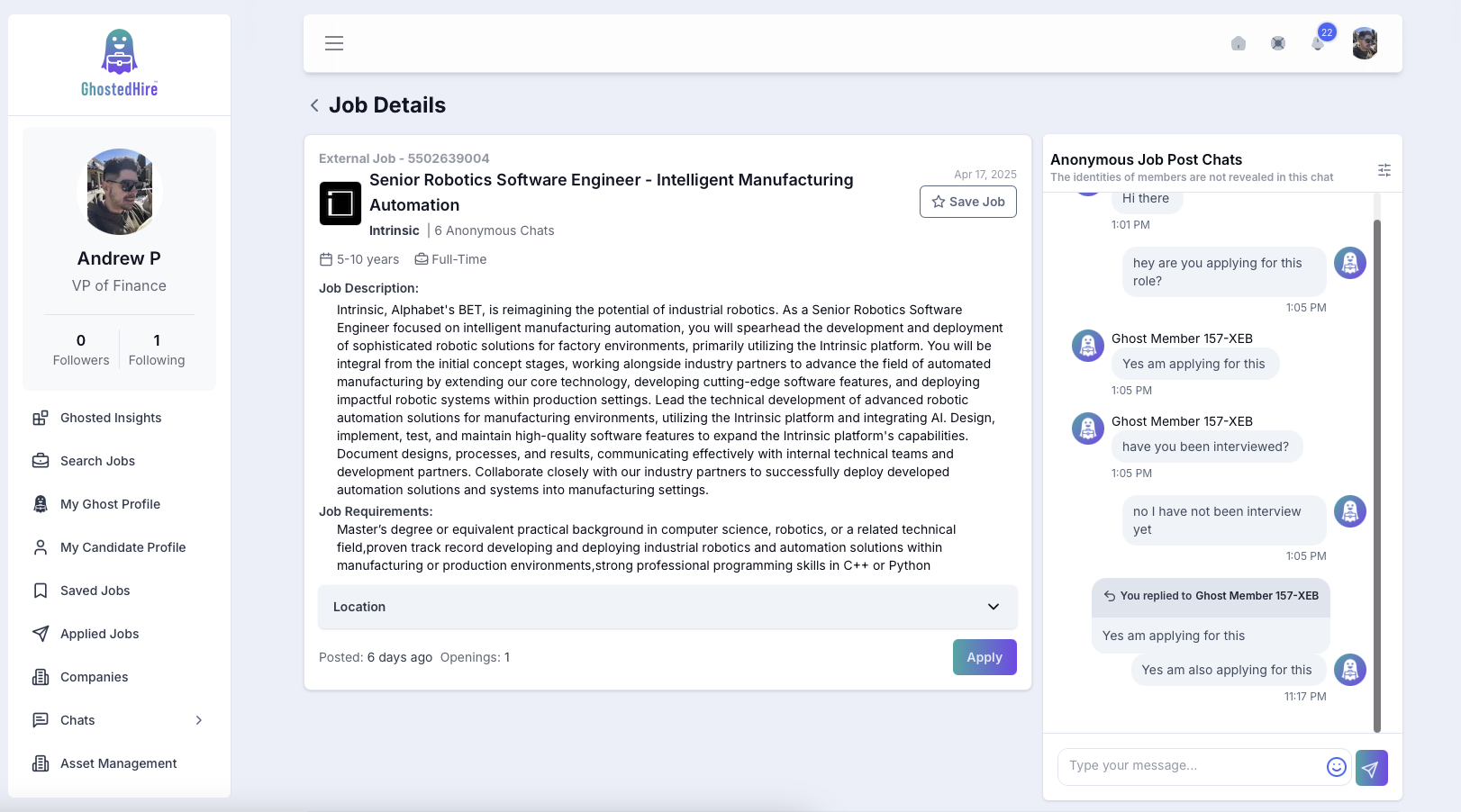The height and width of the screenshot is (812, 1461).
Task: Open the user avatar in top bar
Action: click(x=1365, y=43)
